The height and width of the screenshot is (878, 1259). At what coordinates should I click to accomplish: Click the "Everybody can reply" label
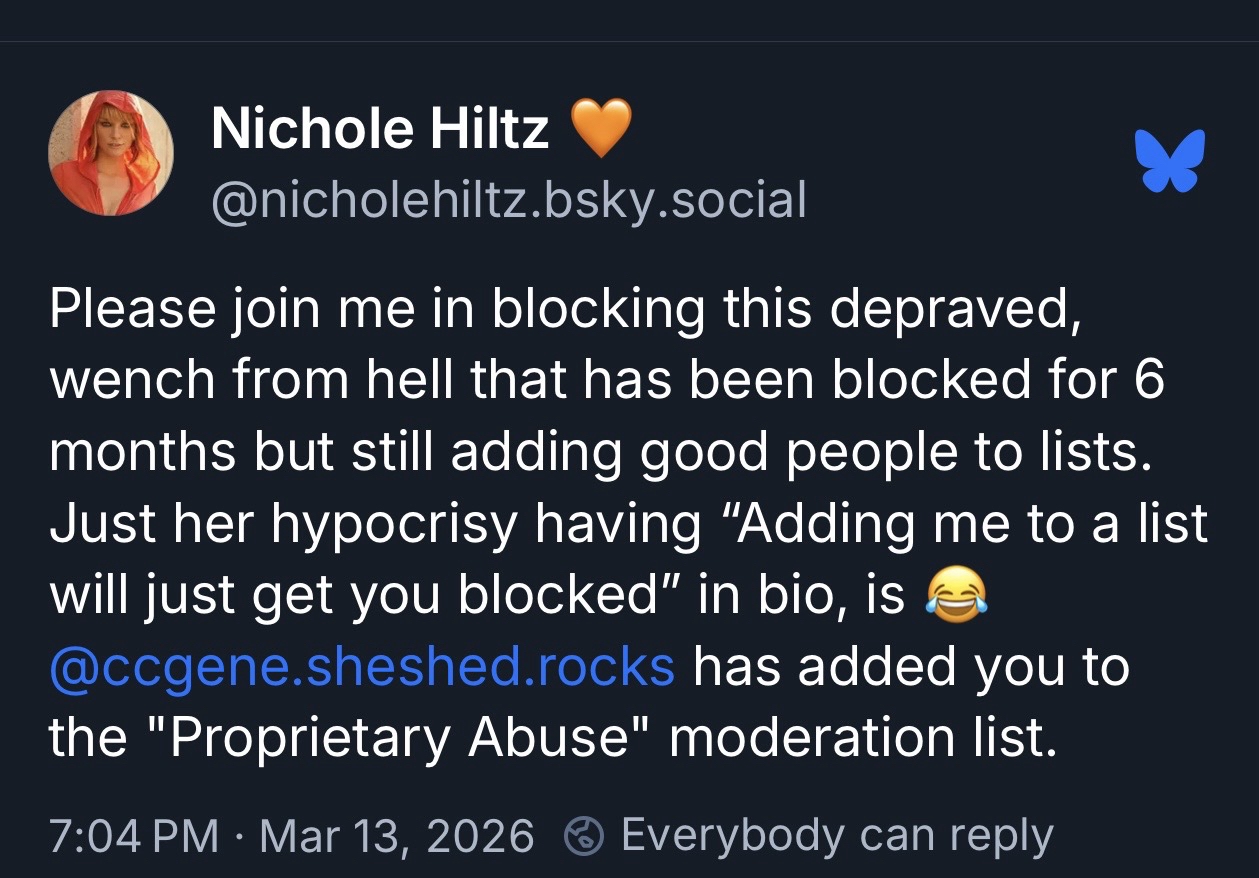pos(837,835)
